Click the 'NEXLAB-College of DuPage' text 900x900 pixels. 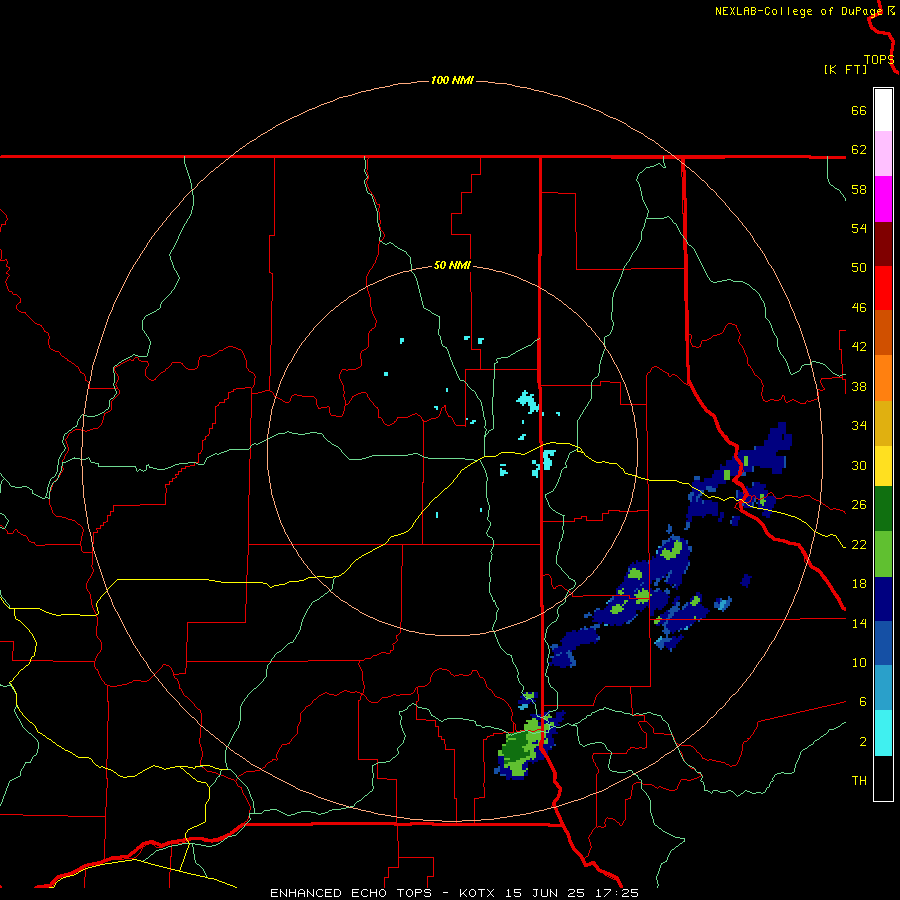pyautogui.click(x=798, y=11)
